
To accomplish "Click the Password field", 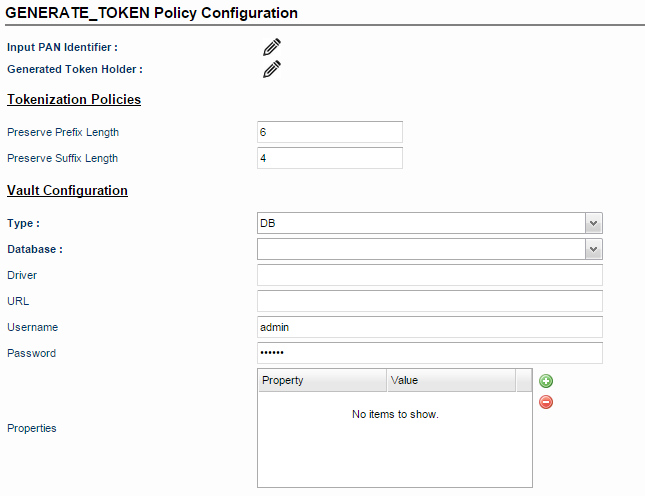I will [430, 353].
